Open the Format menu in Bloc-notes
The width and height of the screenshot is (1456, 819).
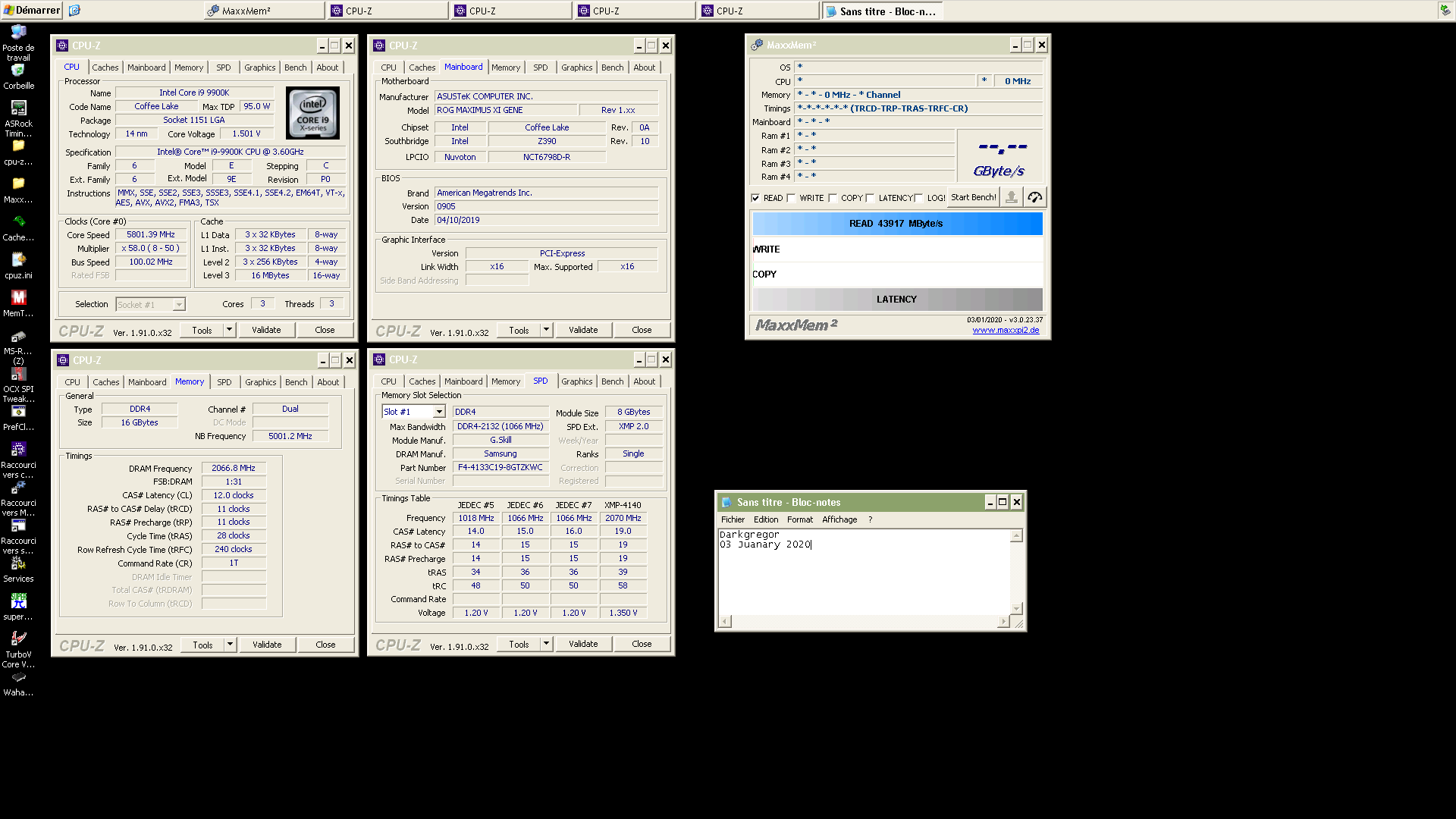coord(800,519)
